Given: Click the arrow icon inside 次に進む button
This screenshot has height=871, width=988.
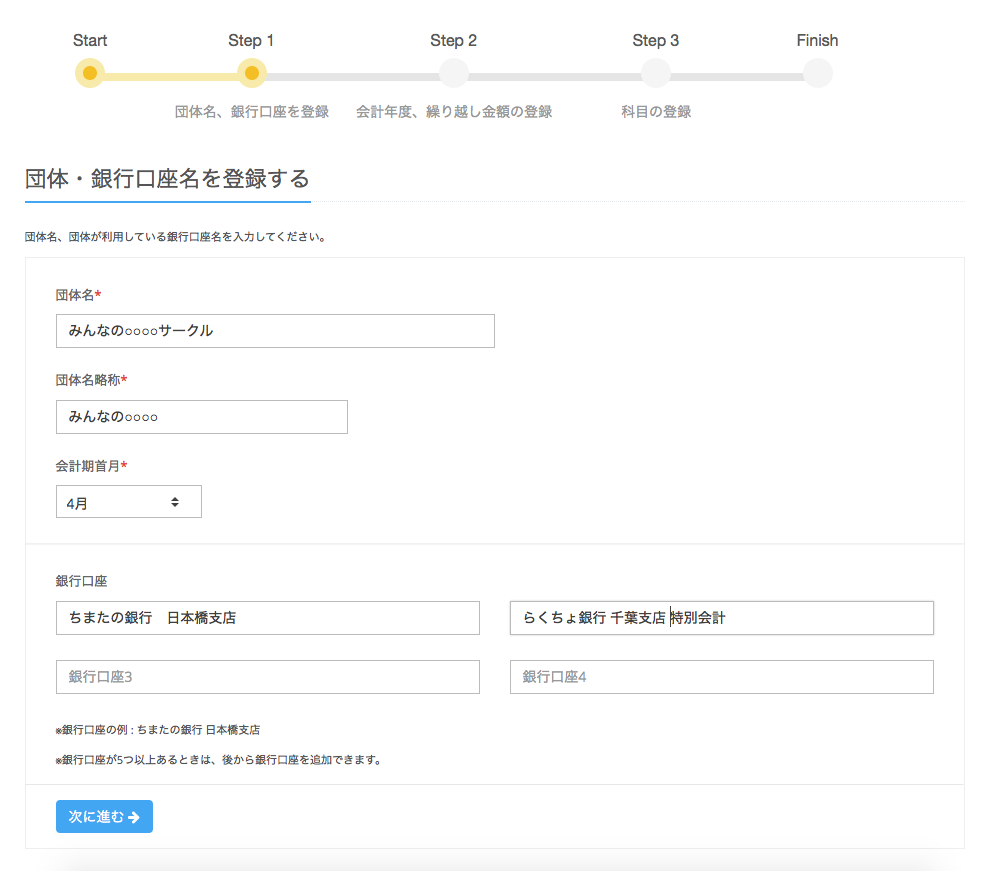Looking at the screenshot, I should pyautogui.click(x=134, y=817).
